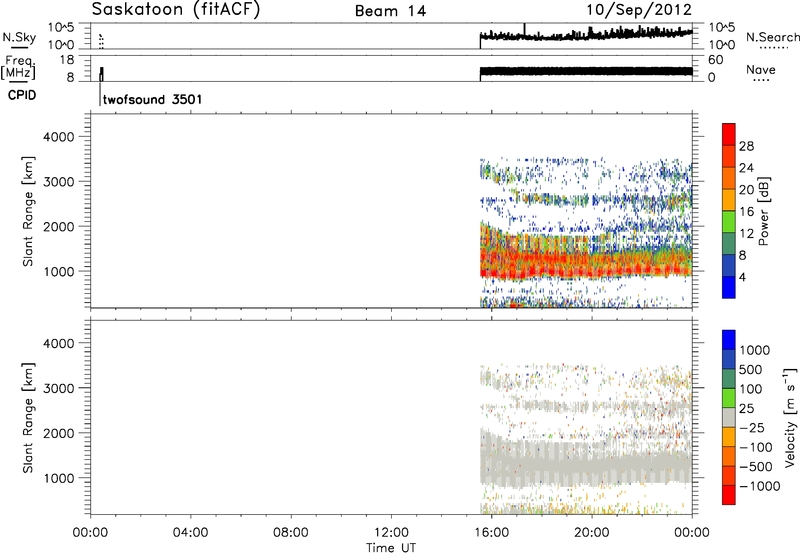The width and height of the screenshot is (800, 554).
Task: Click the 'Power [dB]' colorbar label
Action: pyautogui.click(x=763, y=211)
